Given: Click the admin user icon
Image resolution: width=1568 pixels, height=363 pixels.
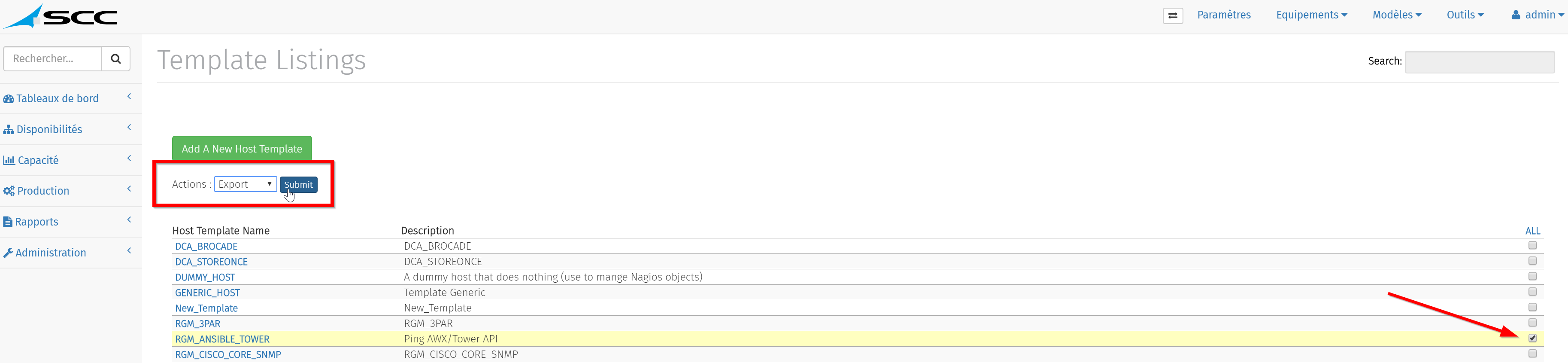Looking at the screenshot, I should [1516, 15].
